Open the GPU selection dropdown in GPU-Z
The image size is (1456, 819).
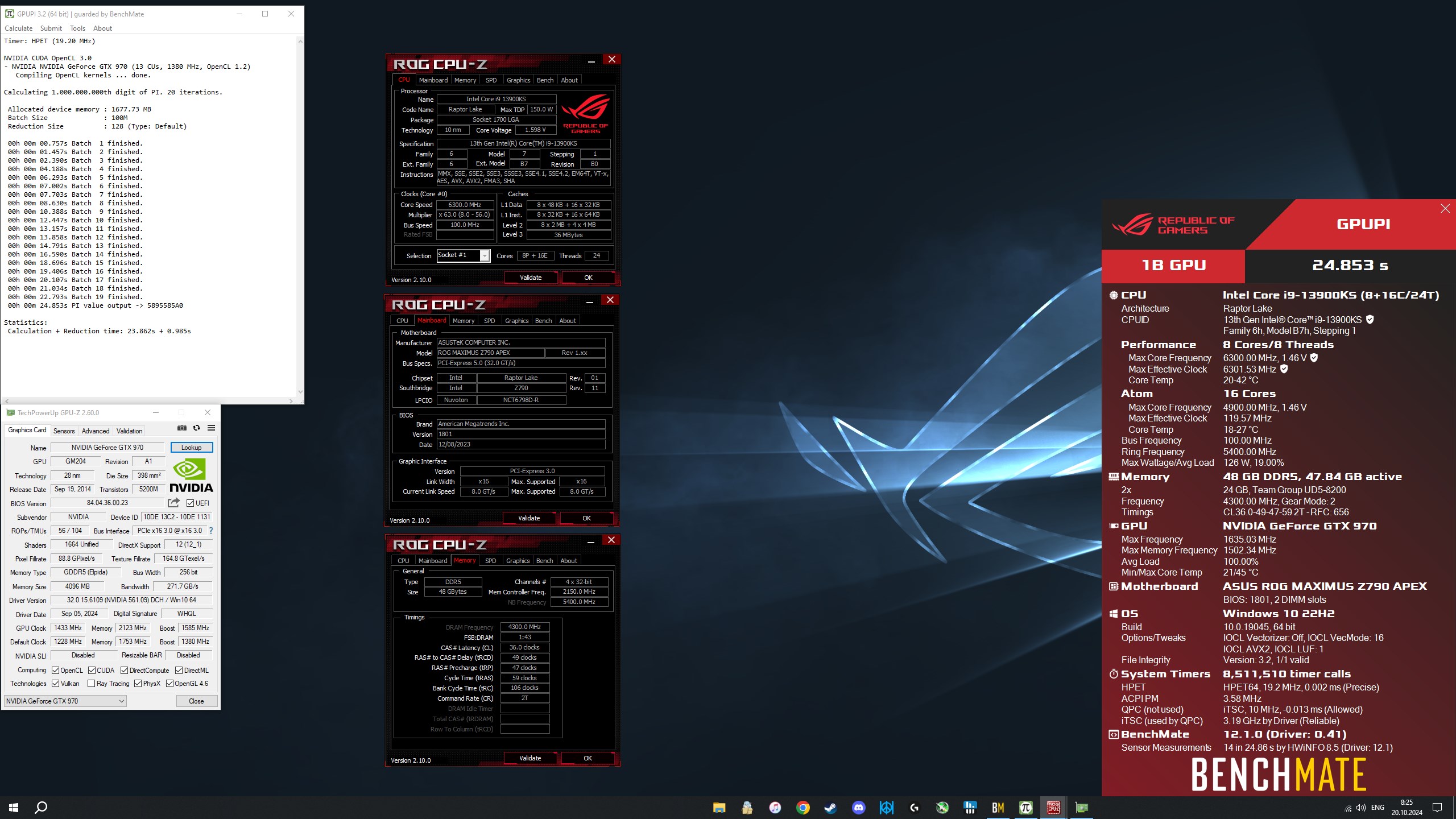pyautogui.click(x=65, y=701)
